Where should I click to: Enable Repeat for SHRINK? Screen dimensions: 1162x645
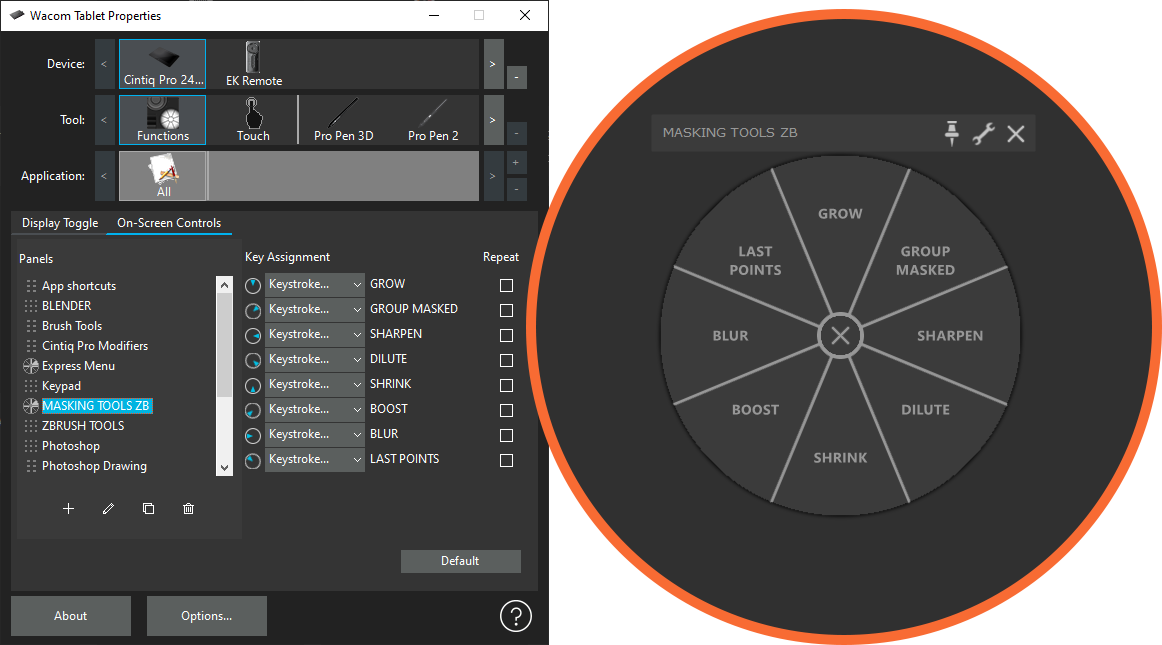506,386
